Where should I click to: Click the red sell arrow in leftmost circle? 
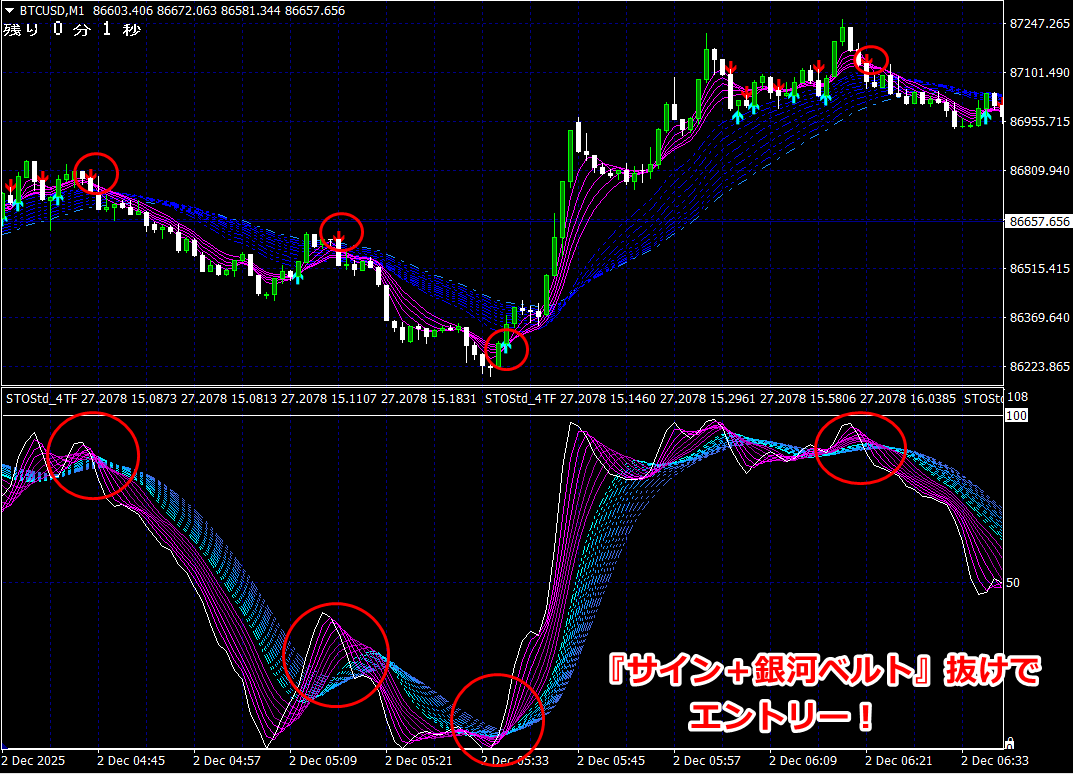[x=91, y=177]
